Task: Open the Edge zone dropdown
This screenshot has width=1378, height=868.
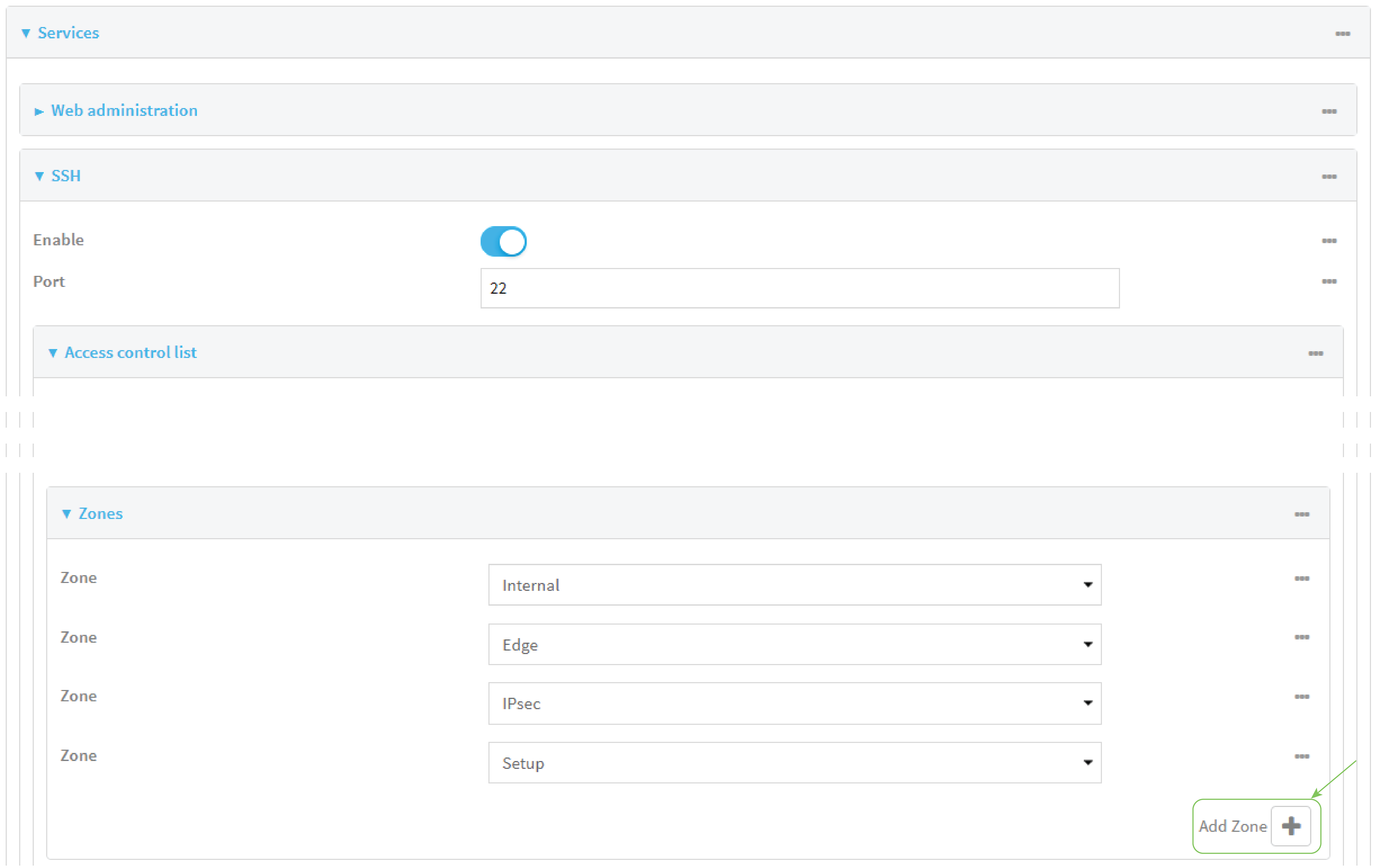Action: pos(794,644)
